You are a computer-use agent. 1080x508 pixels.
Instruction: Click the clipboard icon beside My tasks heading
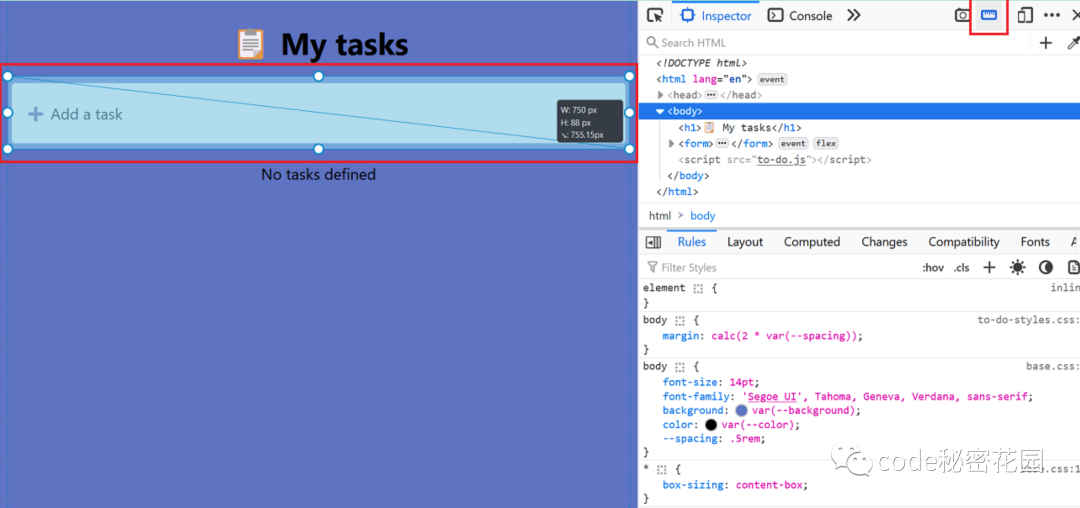250,44
